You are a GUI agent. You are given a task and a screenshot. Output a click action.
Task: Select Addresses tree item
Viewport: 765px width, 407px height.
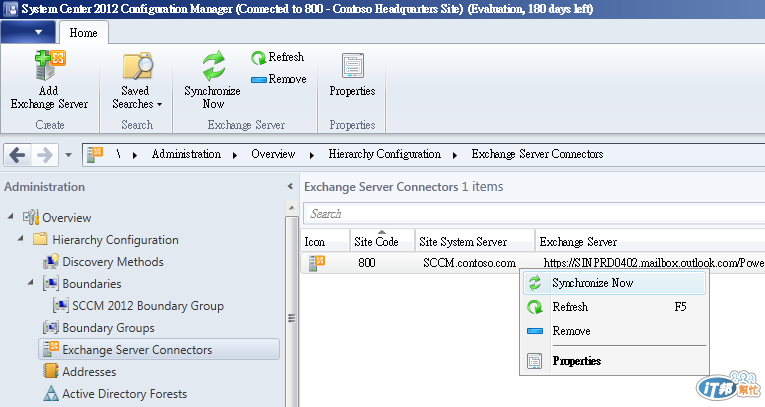pos(89,371)
